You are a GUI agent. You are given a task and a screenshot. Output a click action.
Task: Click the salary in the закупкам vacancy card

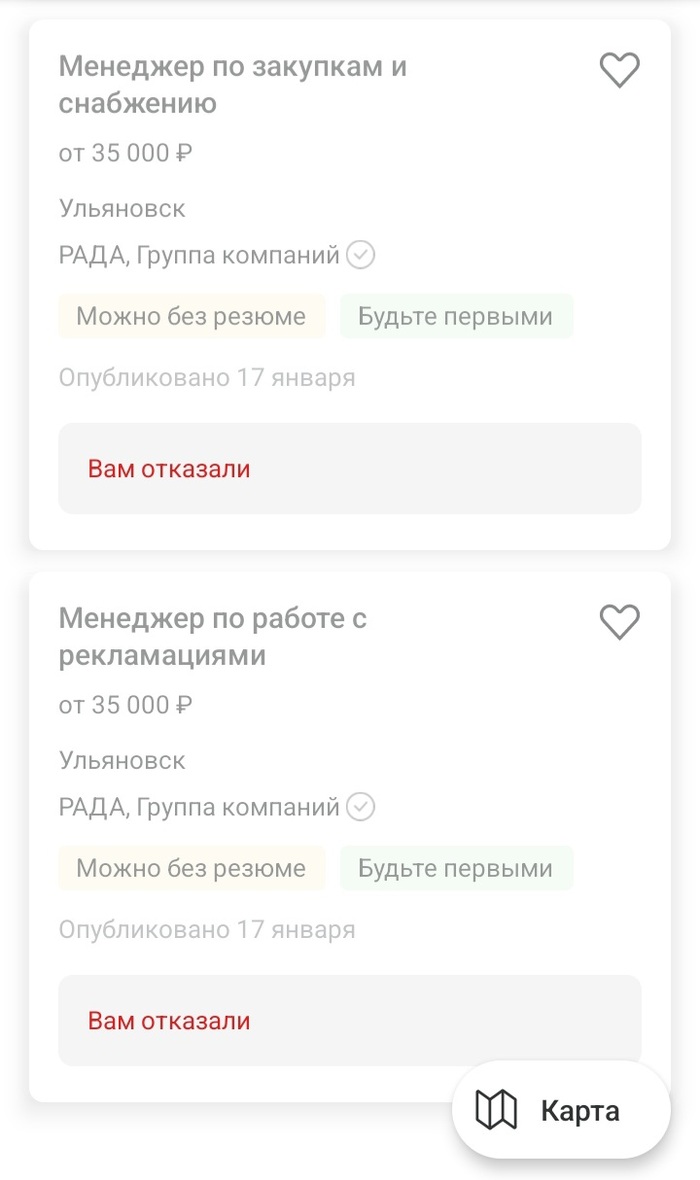pos(125,153)
